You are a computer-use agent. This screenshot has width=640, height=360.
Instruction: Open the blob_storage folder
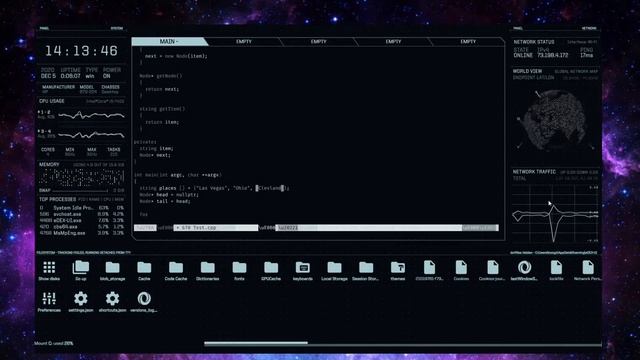pos(112,268)
